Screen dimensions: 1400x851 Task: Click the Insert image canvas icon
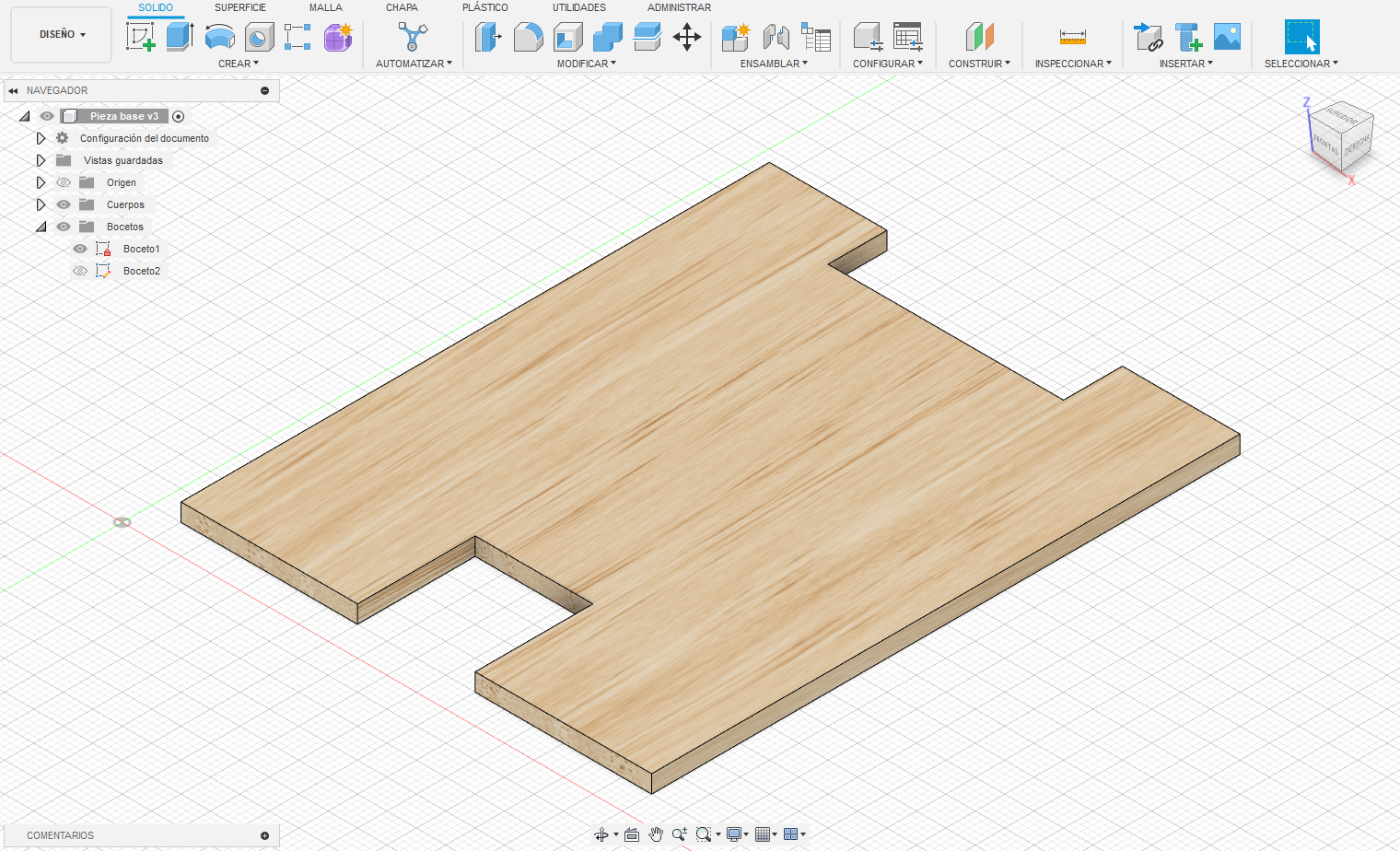point(1228,37)
